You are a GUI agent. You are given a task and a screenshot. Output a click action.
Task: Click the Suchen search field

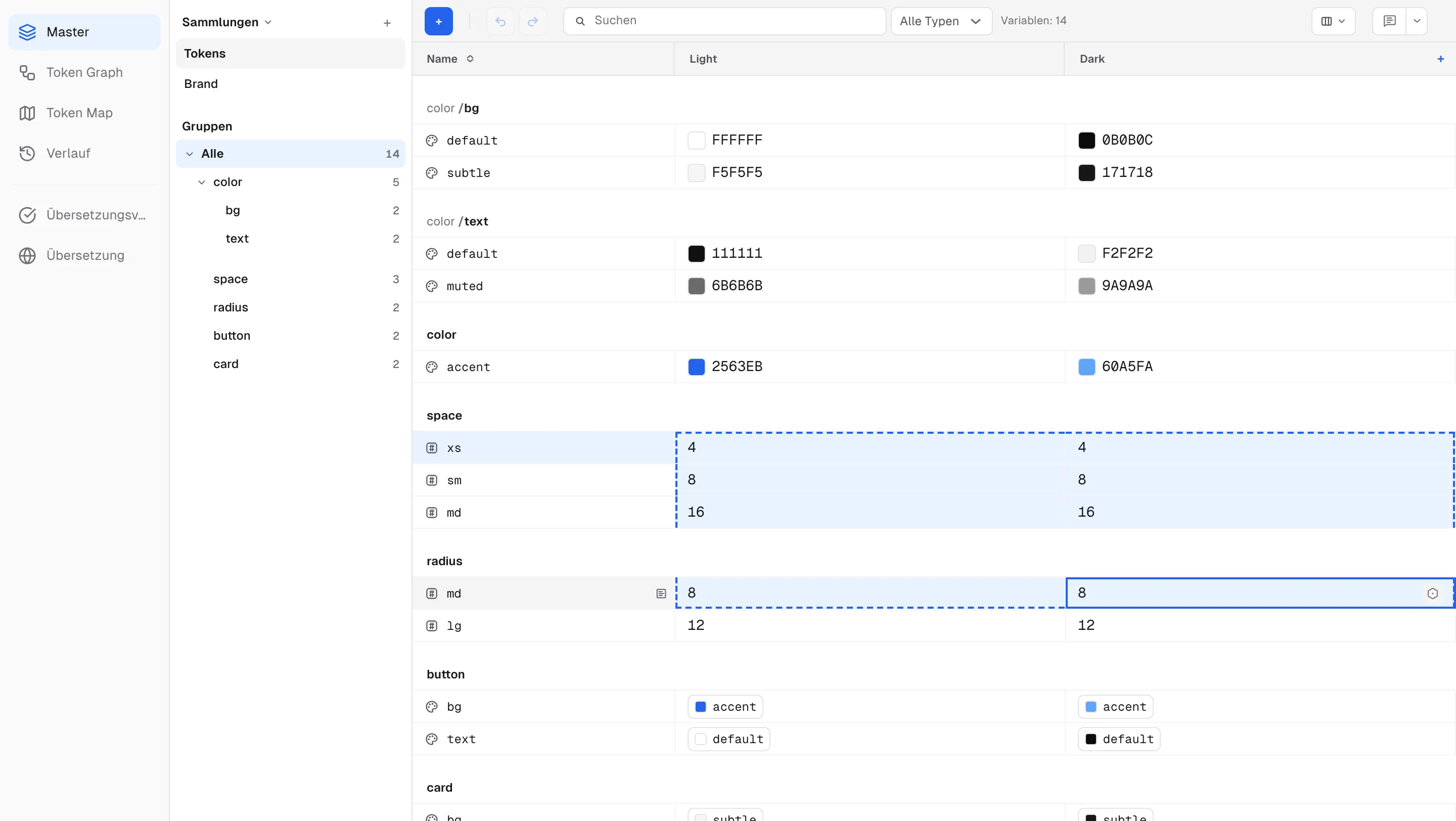pyautogui.click(x=724, y=21)
